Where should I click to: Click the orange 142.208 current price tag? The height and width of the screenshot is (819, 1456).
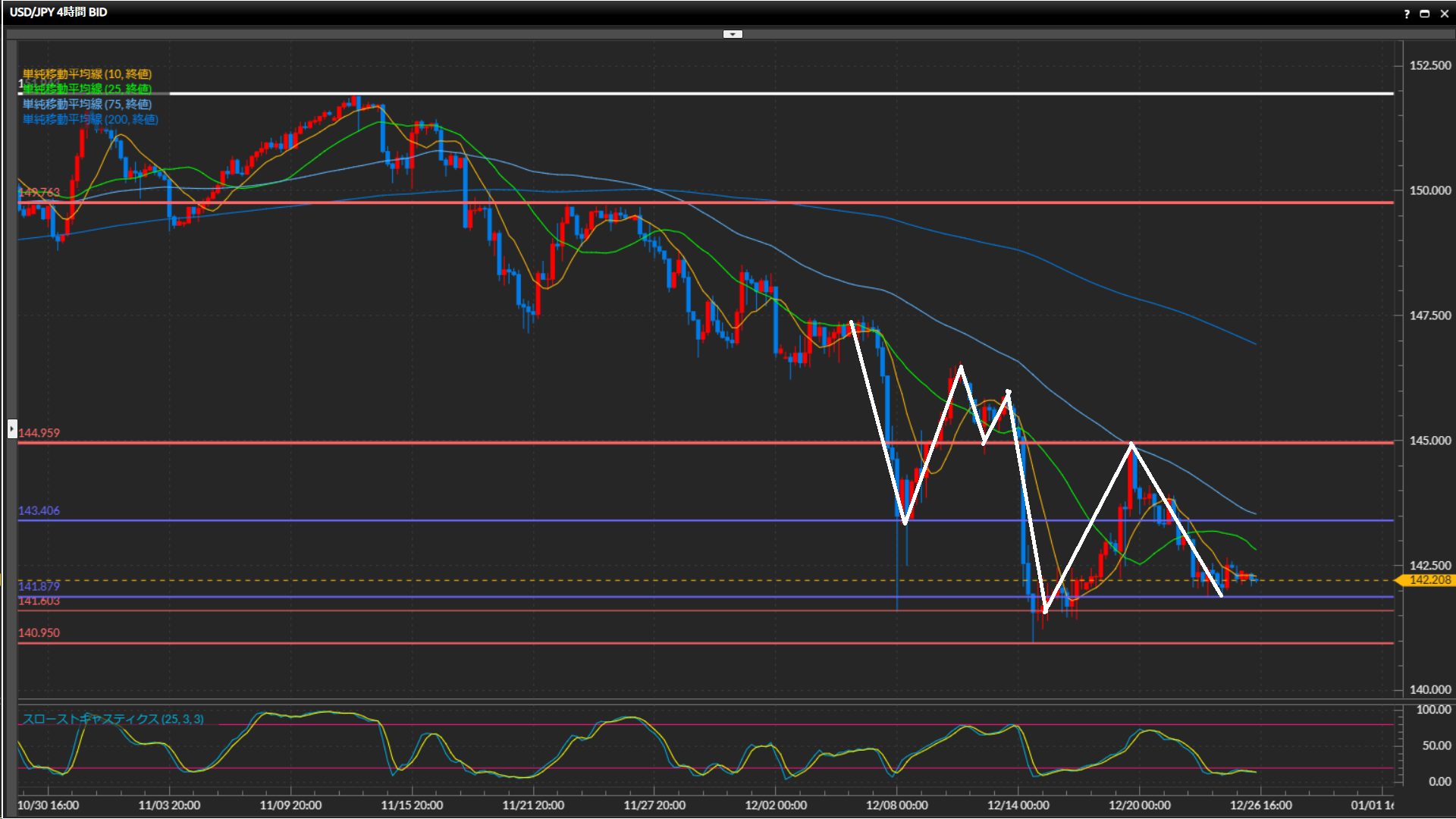(x=1429, y=580)
